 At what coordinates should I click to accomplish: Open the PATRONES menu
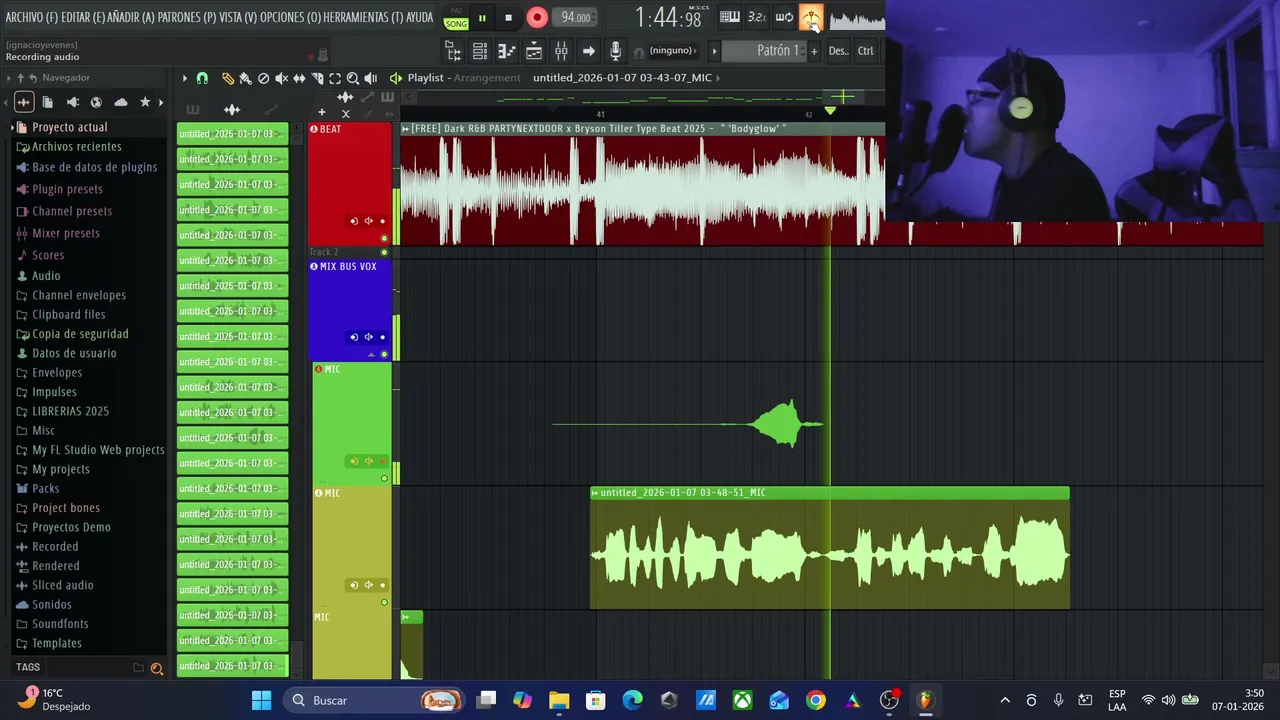point(186,17)
